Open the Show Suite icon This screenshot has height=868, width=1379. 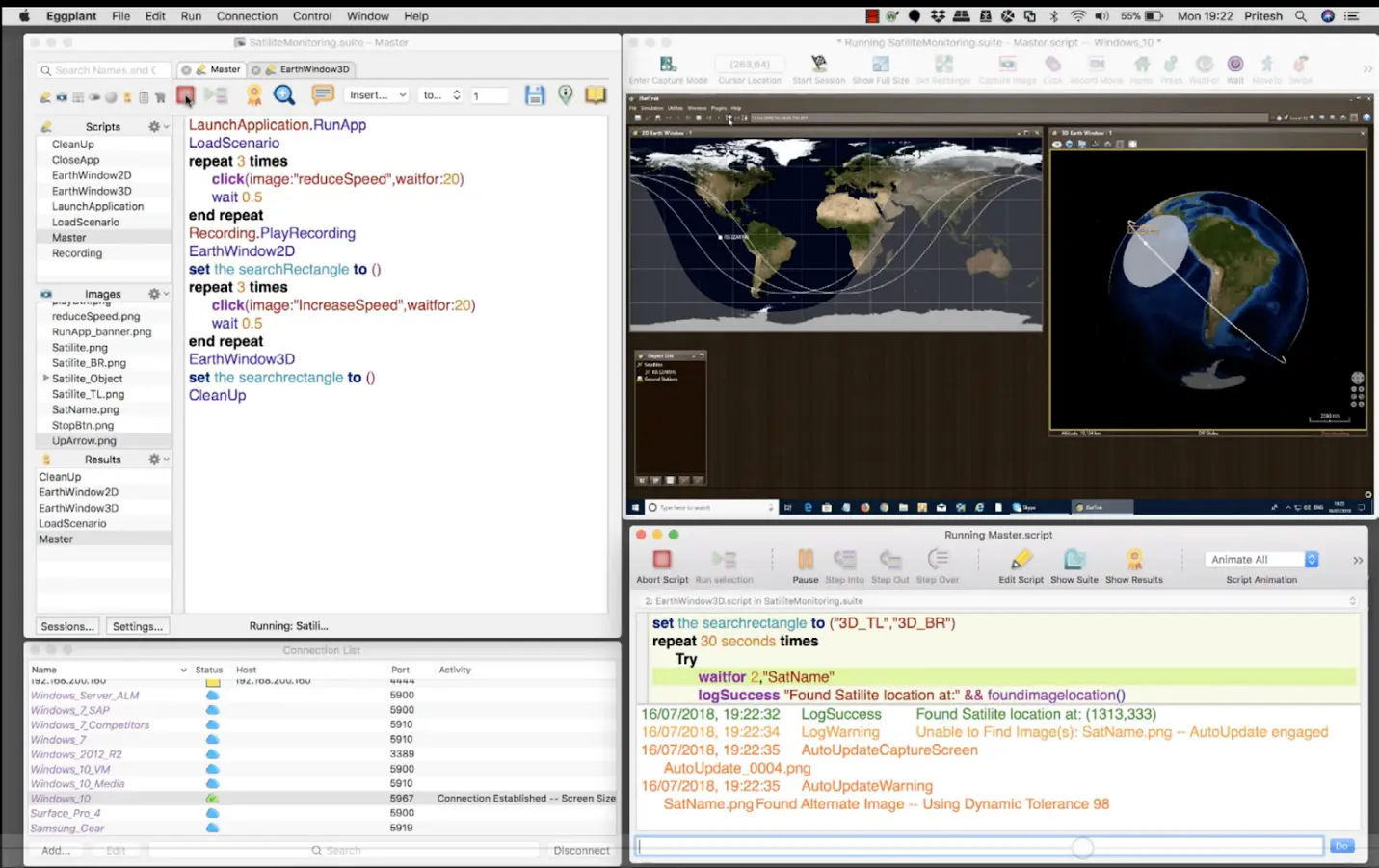[x=1074, y=560]
